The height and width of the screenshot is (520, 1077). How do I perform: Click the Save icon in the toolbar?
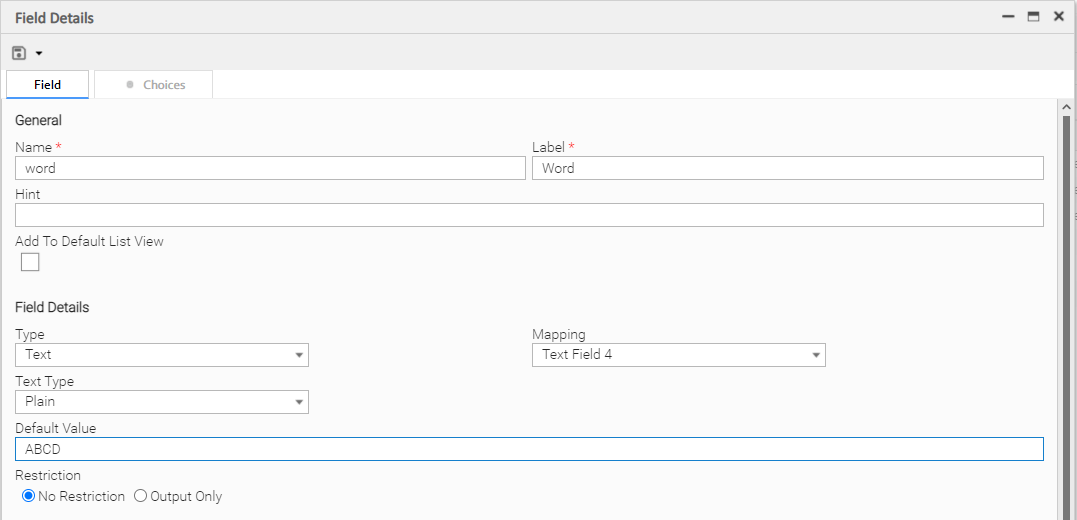(19, 53)
